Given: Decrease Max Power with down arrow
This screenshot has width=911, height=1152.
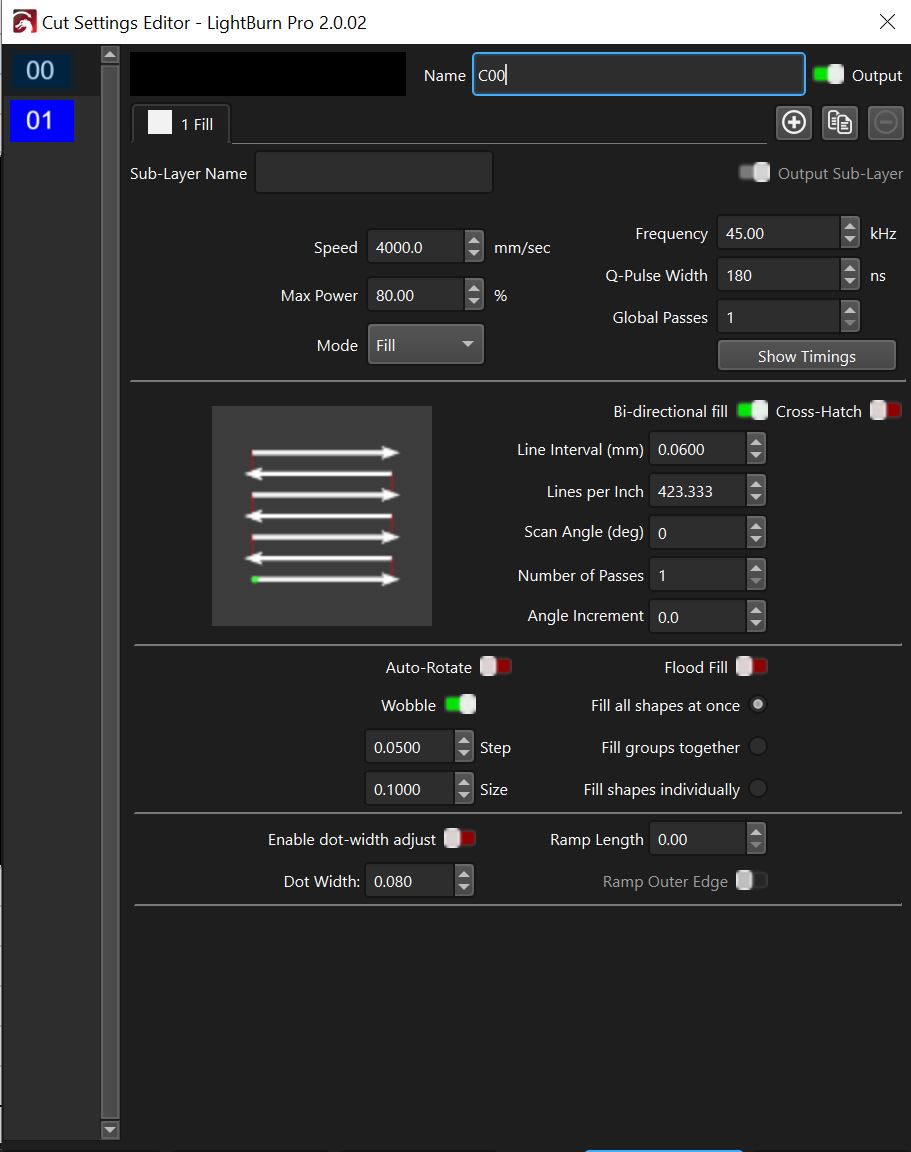Looking at the screenshot, I should [474, 303].
